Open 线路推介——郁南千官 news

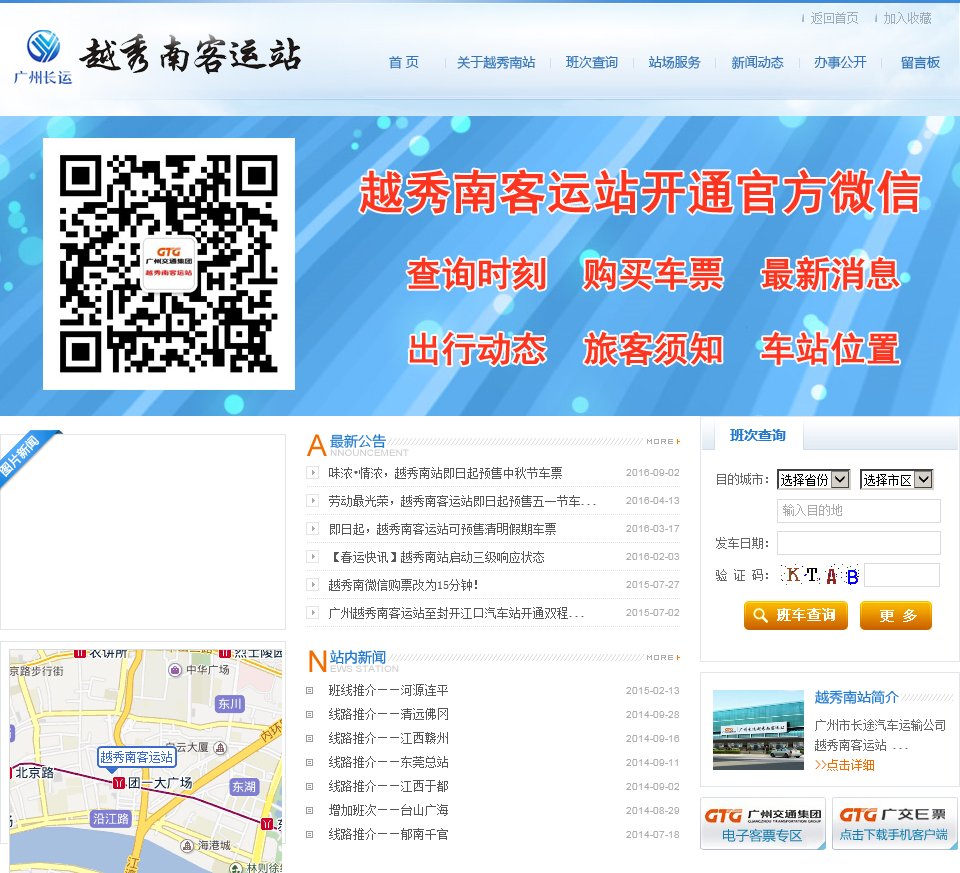click(x=388, y=834)
